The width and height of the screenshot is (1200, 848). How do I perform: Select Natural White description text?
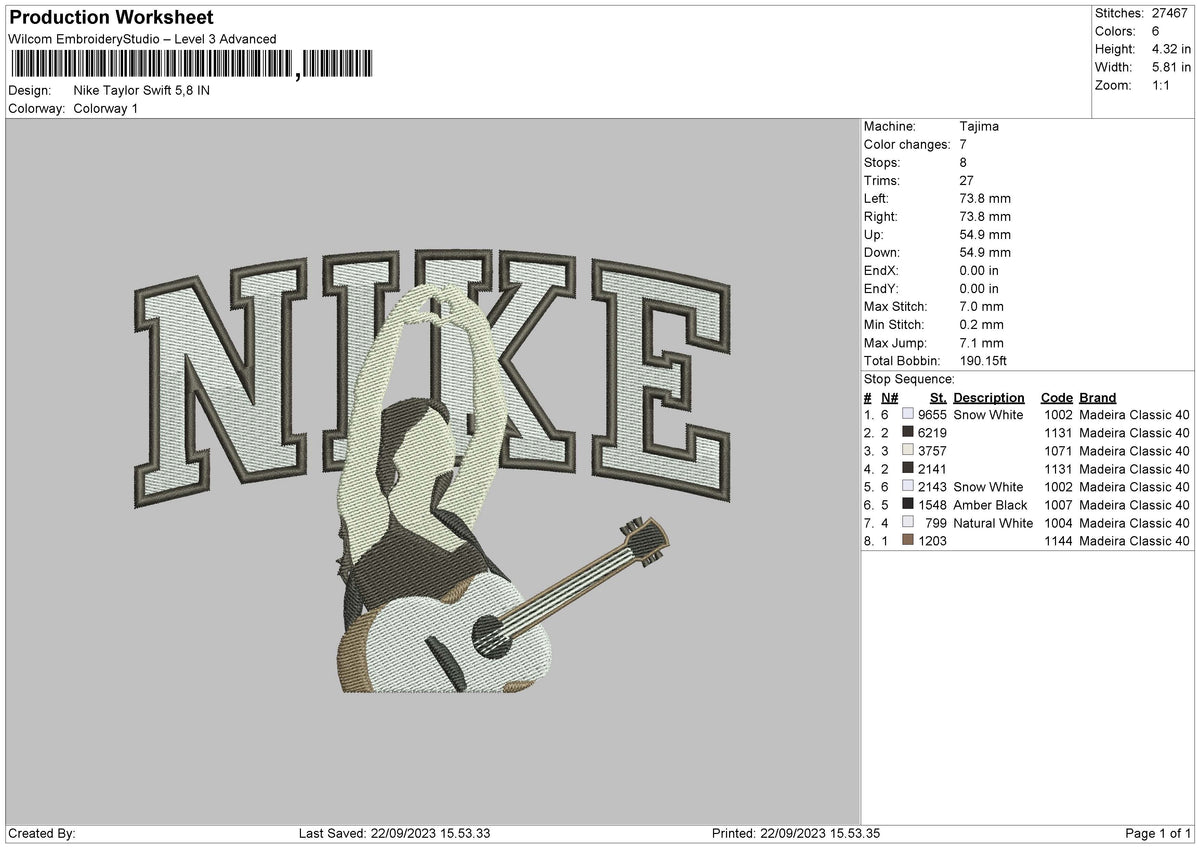click(993, 523)
